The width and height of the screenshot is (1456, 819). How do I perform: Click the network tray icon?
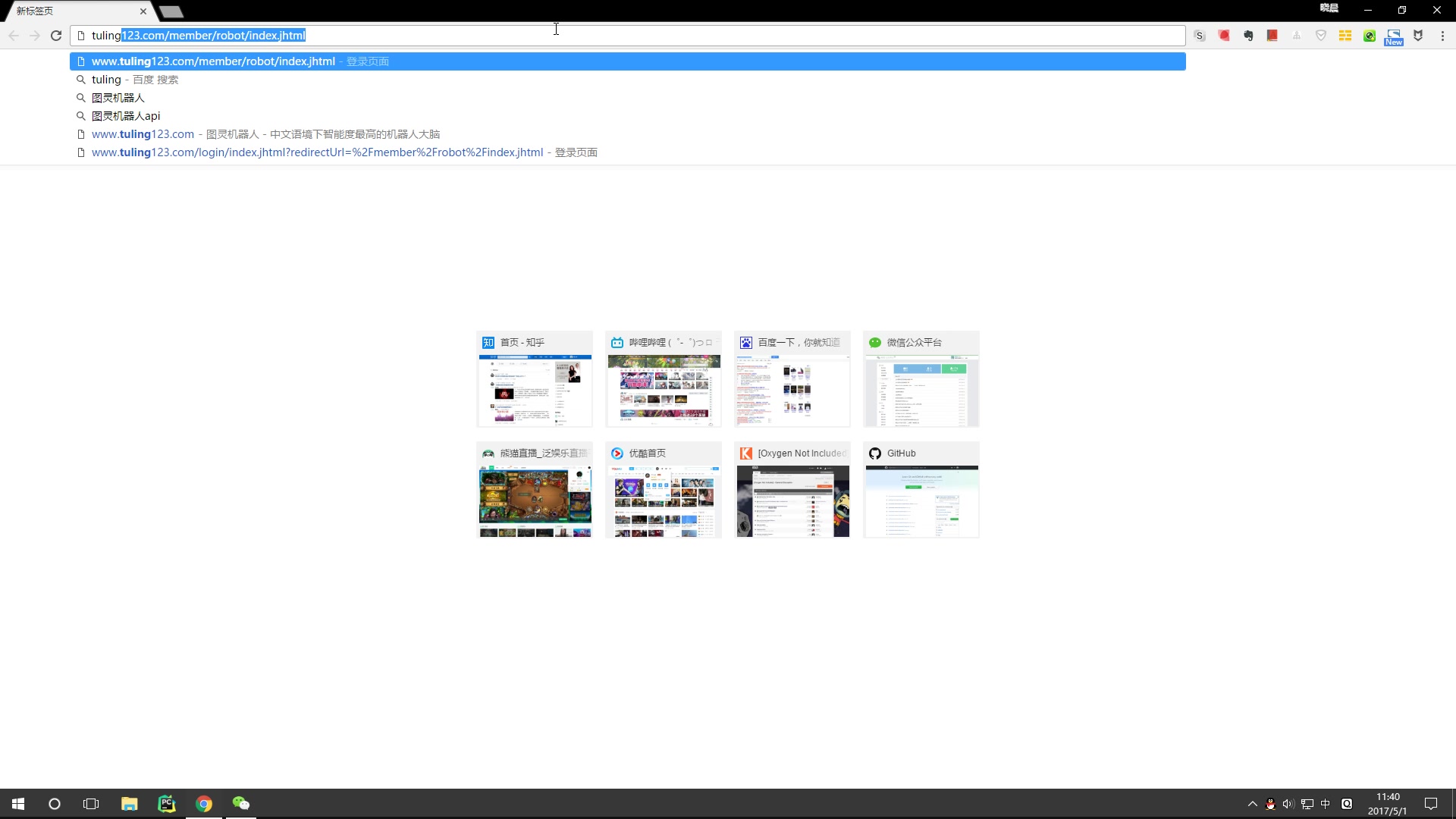(1307, 804)
